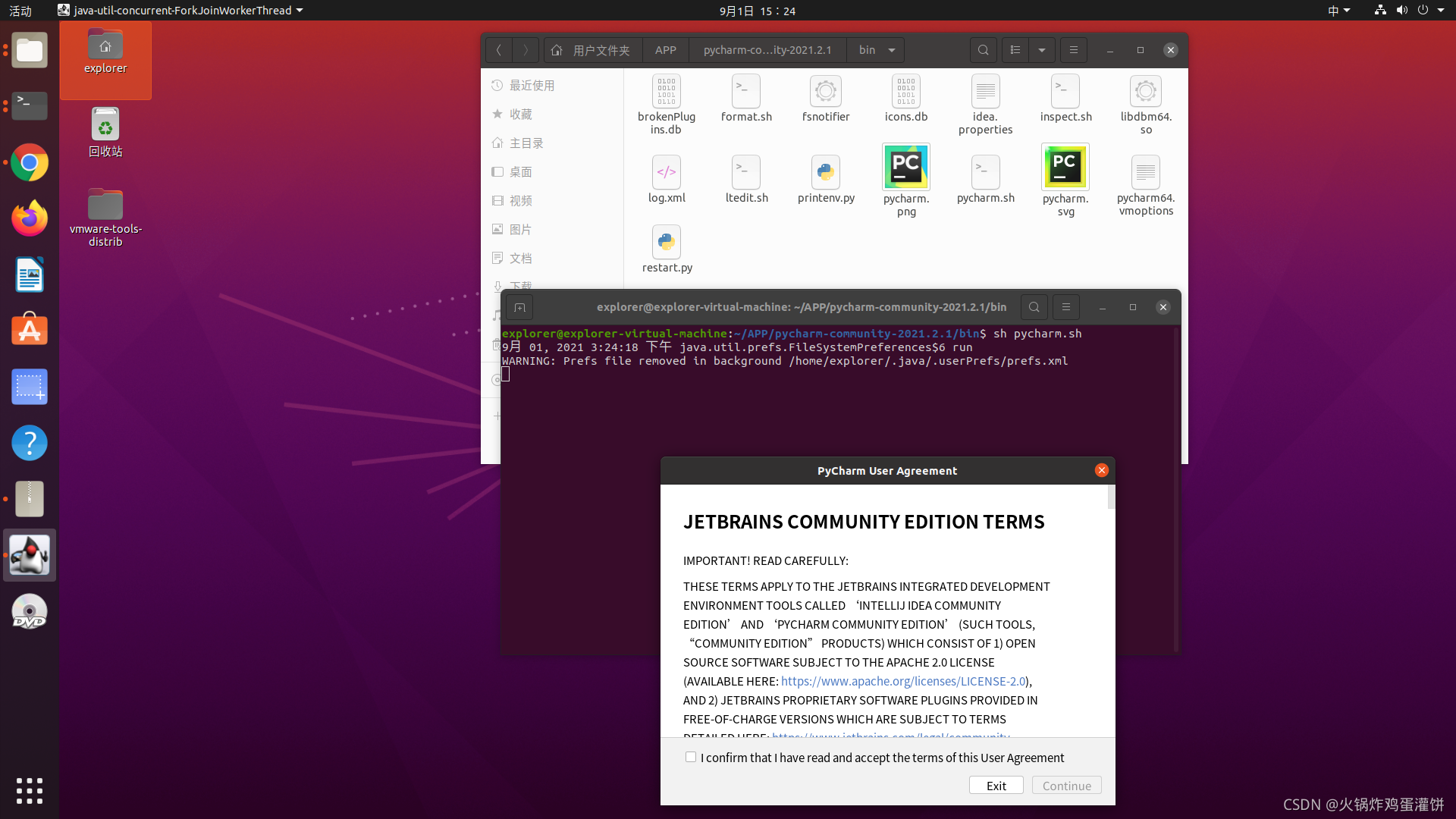Viewport: 1456px width, 819px height.
Task: Open Terminal from the dock
Action: pyautogui.click(x=30, y=106)
